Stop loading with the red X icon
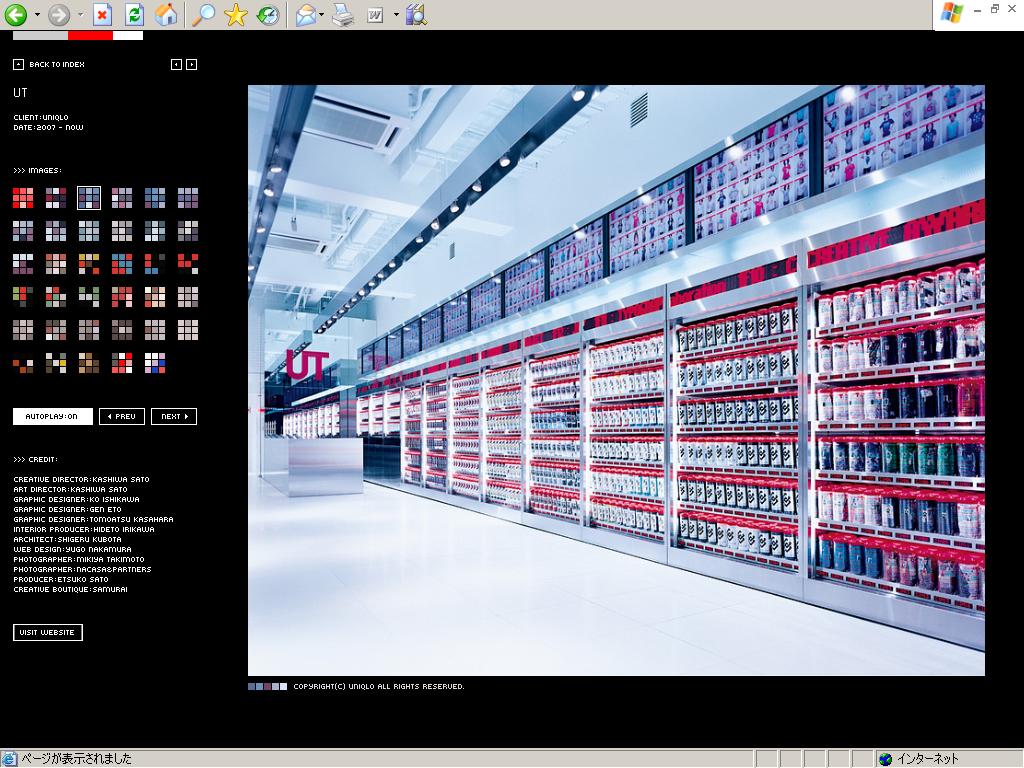Image resolution: width=1024 pixels, height=768 pixels. coord(103,14)
